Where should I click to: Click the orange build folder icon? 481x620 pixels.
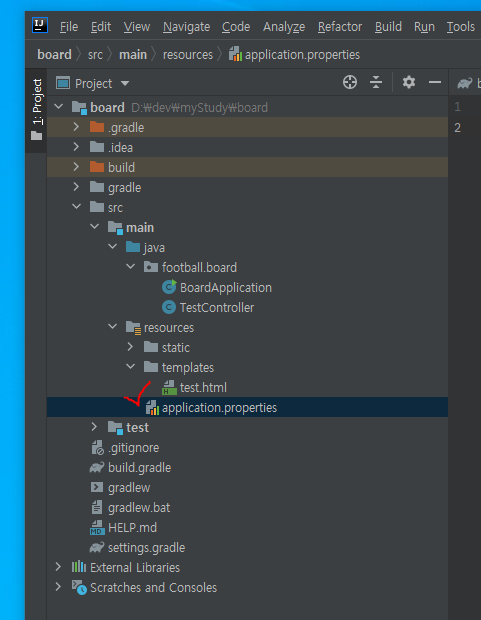[97, 167]
